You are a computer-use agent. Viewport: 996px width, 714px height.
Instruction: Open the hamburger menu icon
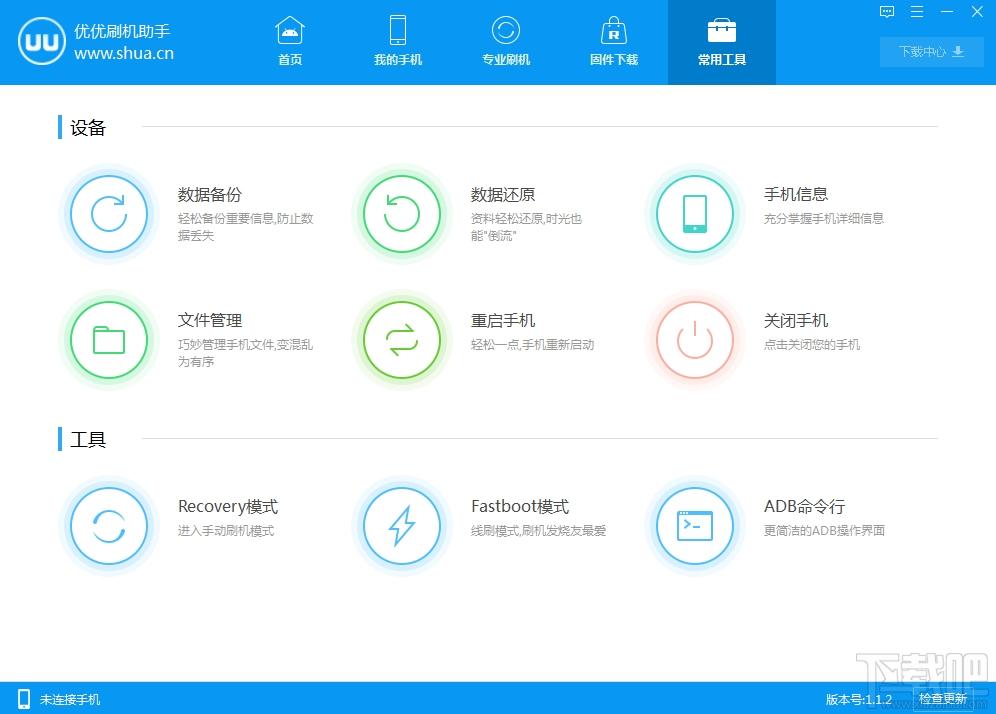917,11
